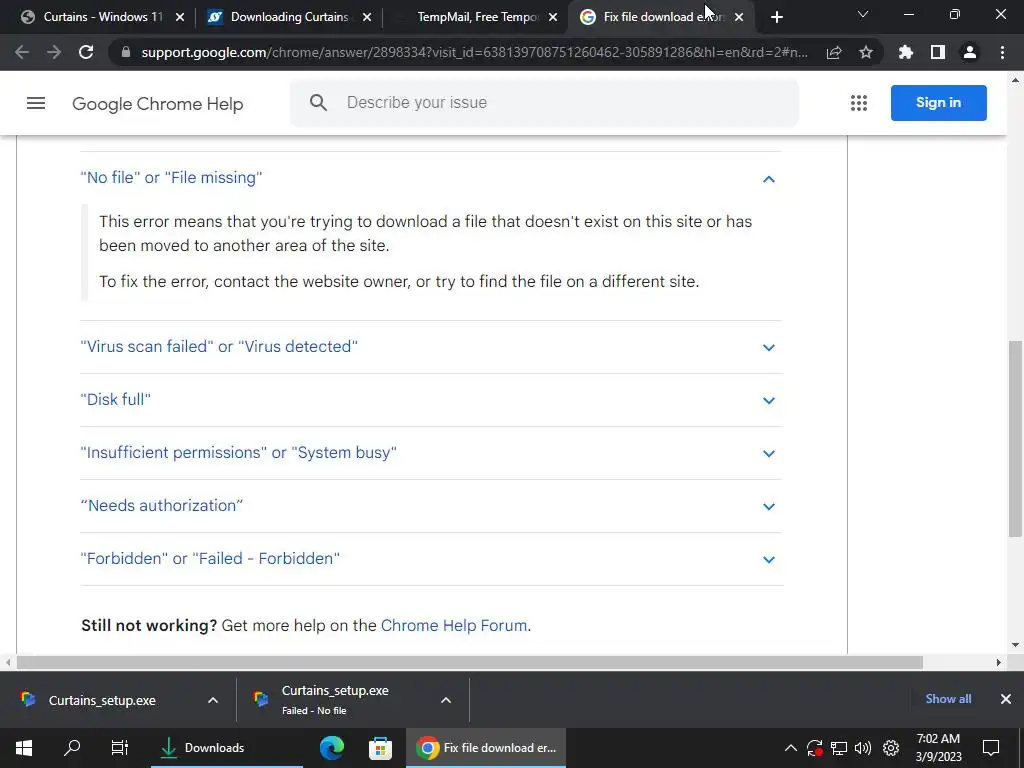This screenshot has height=768, width=1024.
Task: Expand "Forbidden" or "Failed - Forbidden"
Action: click(x=431, y=558)
